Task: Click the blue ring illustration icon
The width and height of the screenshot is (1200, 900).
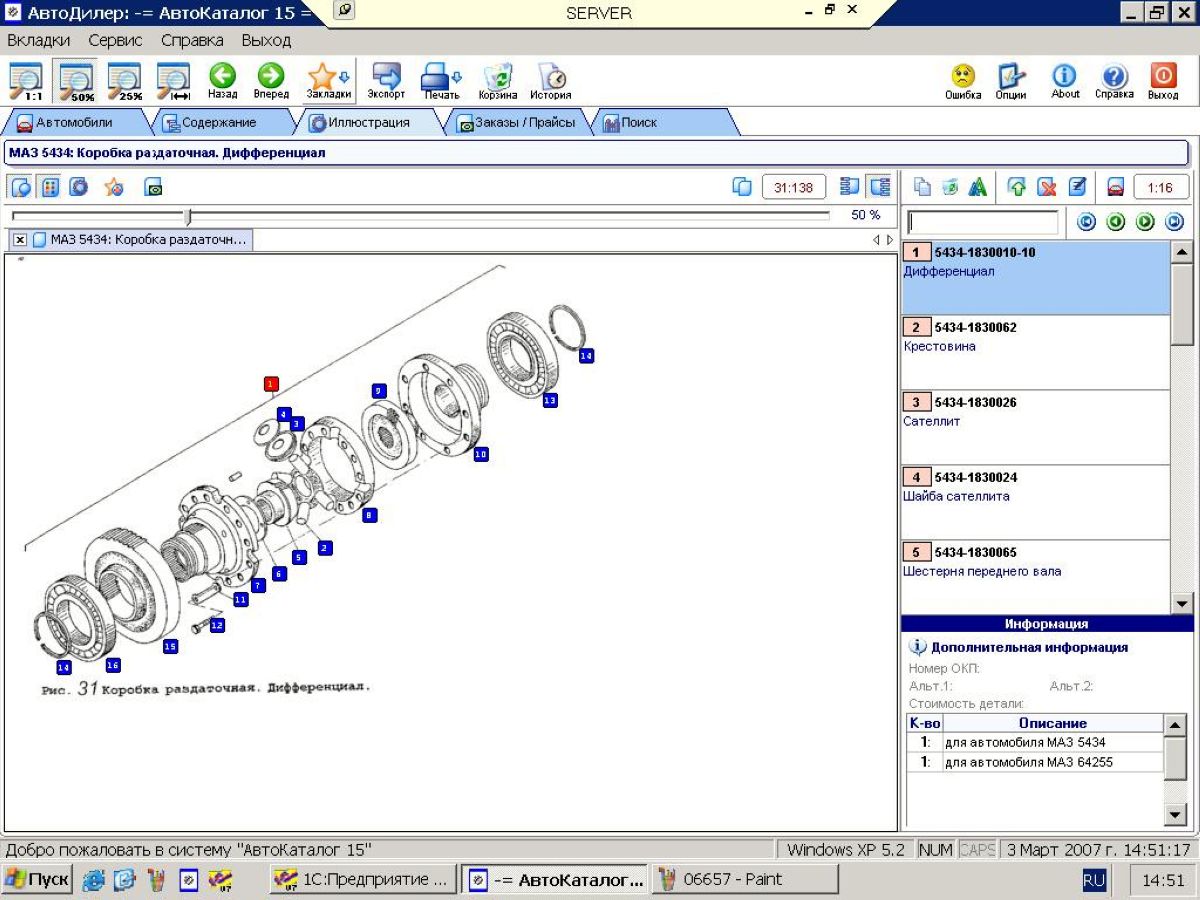Action: [x=79, y=187]
